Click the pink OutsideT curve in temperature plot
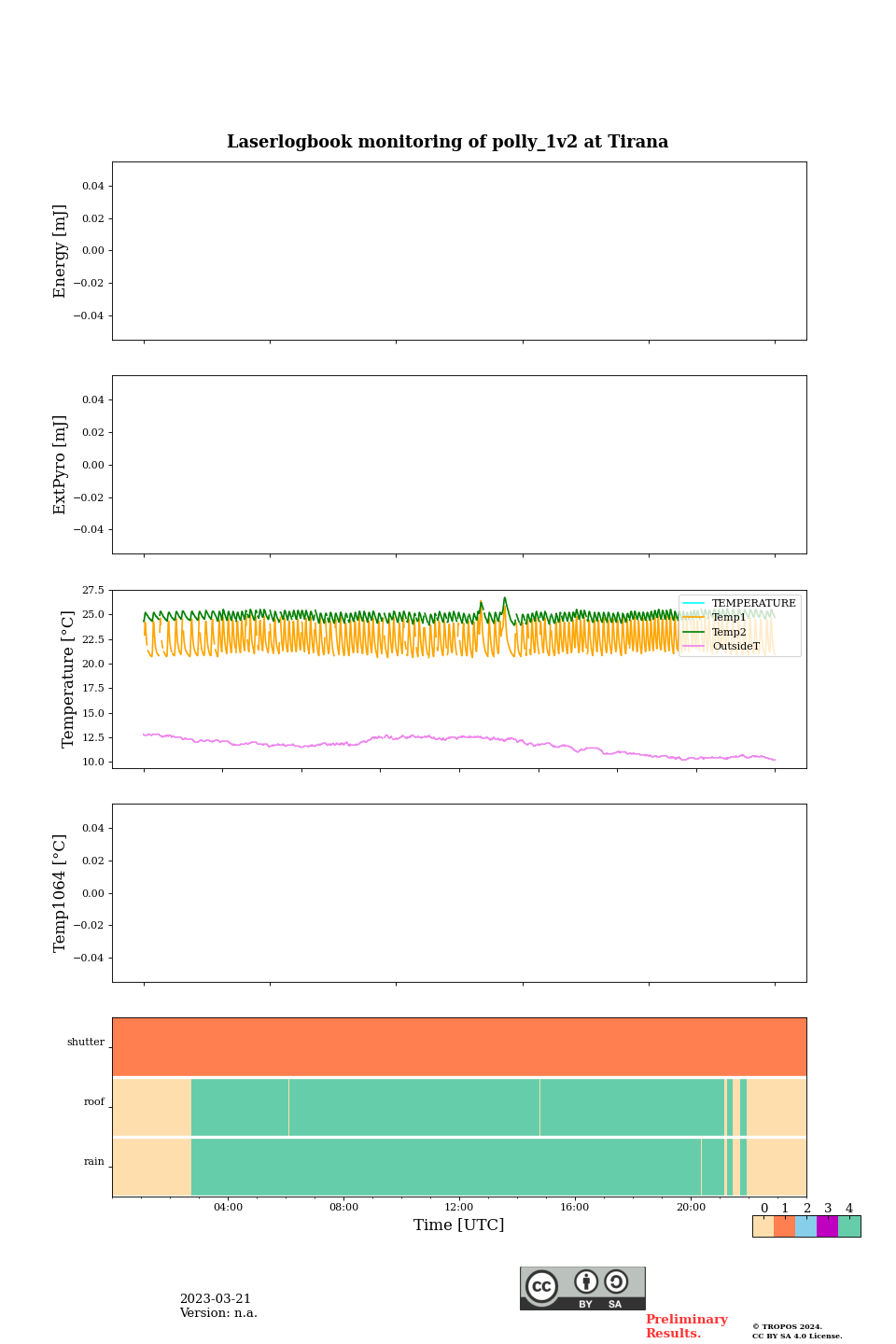The width and height of the screenshot is (896, 1344). click(x=459, y=737)
